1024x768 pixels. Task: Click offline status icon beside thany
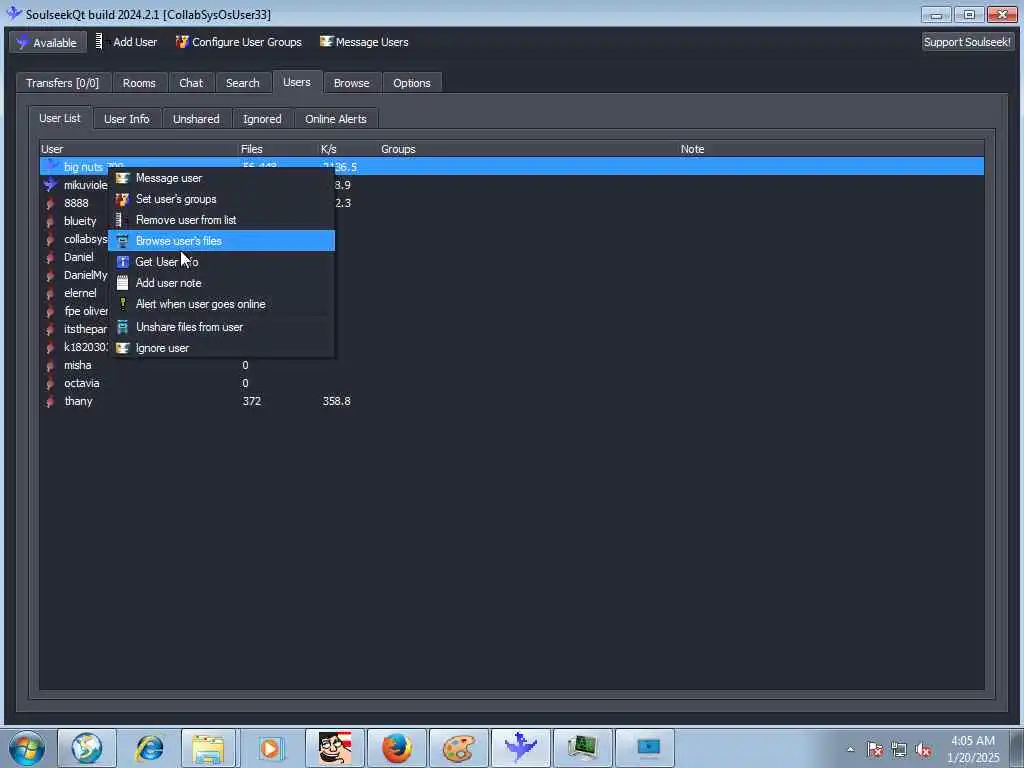[50, 401]
